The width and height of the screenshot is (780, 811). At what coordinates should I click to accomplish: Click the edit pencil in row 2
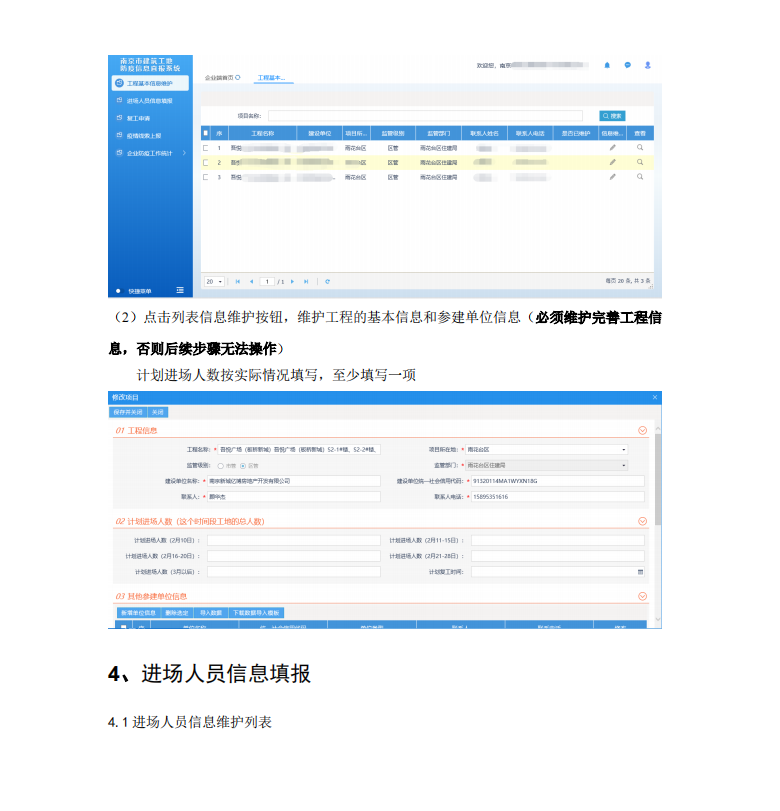[612, 162]
